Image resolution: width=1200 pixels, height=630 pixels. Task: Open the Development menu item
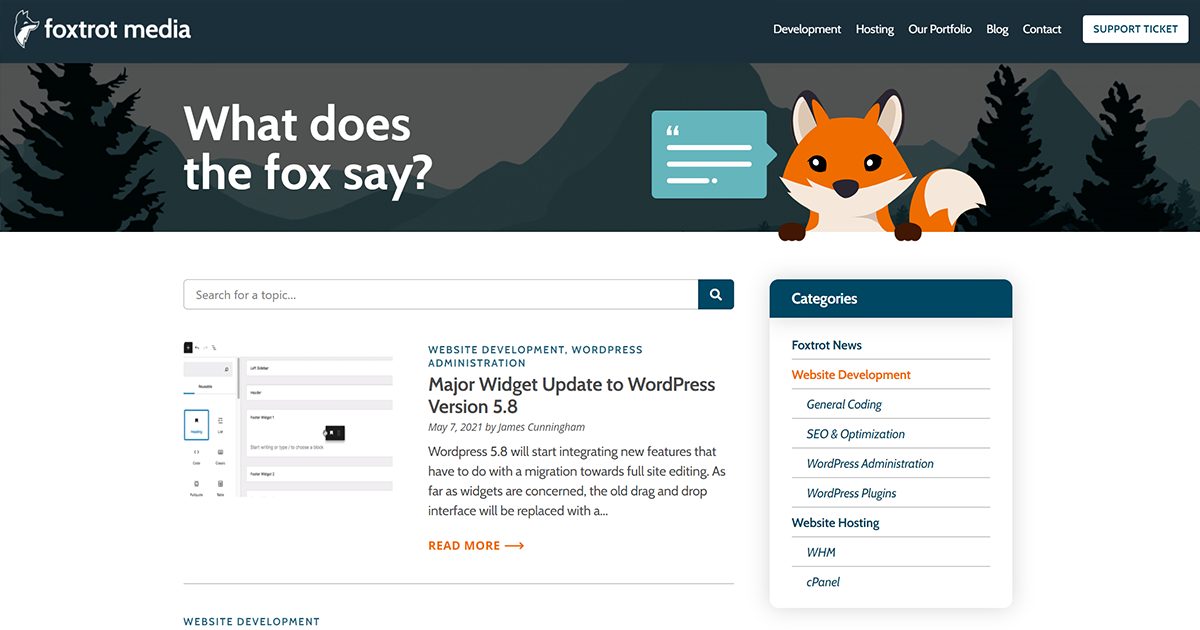[806, 29]
